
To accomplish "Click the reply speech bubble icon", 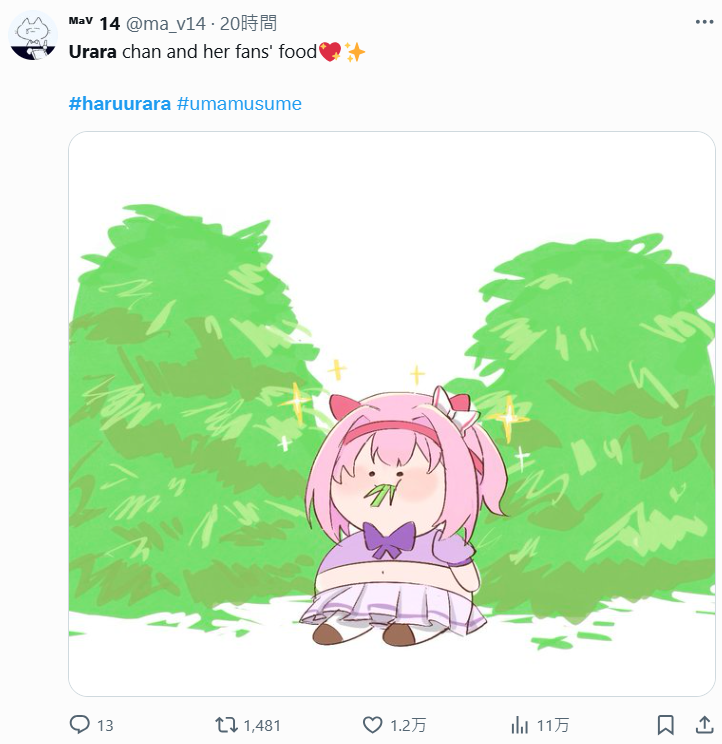I will 81,725.
